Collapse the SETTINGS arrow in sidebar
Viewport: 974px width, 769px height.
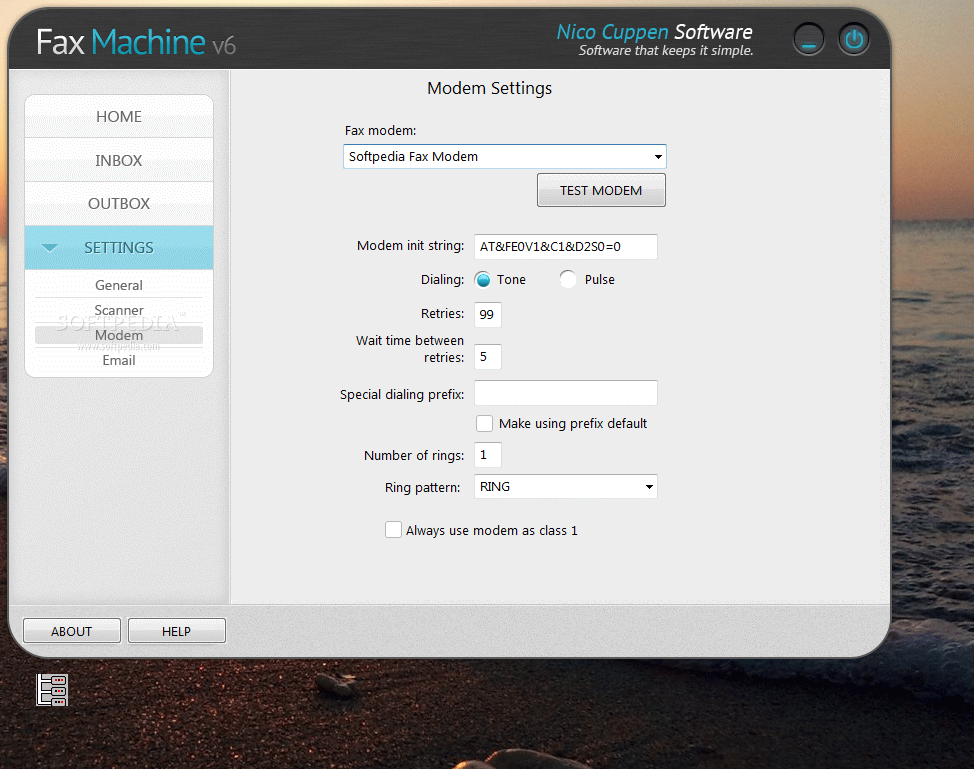pos(50,248)
